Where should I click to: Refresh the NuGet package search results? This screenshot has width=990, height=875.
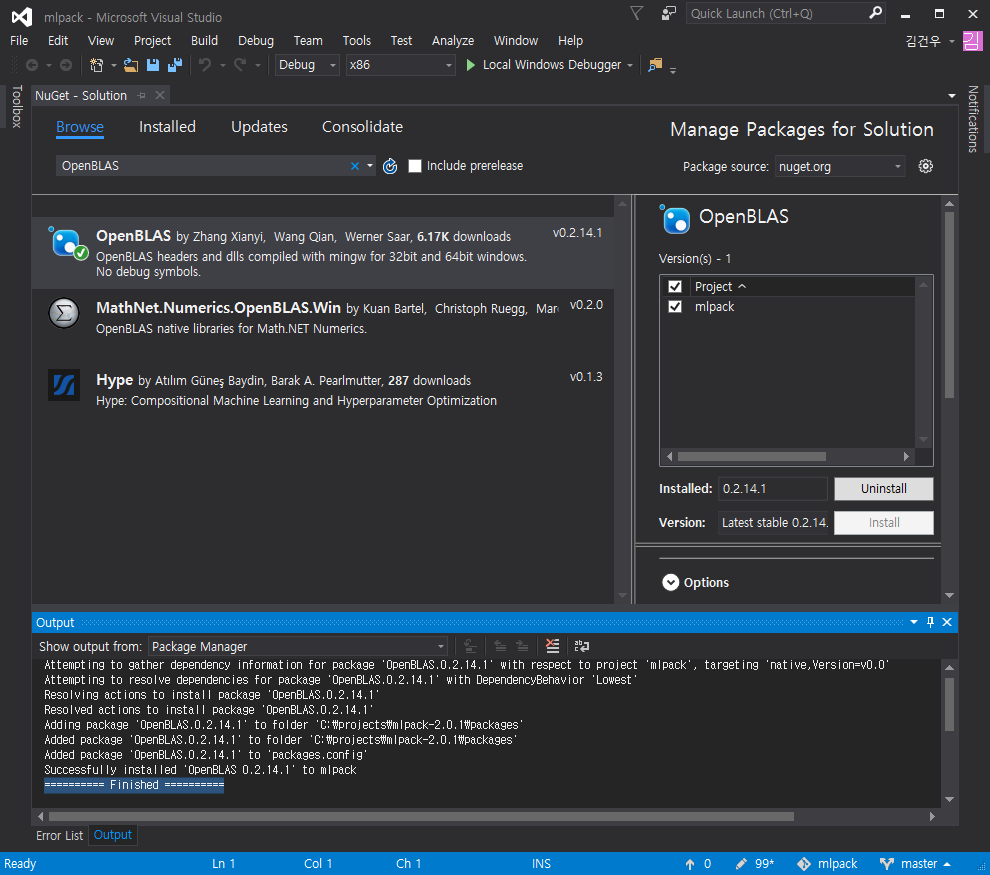[390, 166]
